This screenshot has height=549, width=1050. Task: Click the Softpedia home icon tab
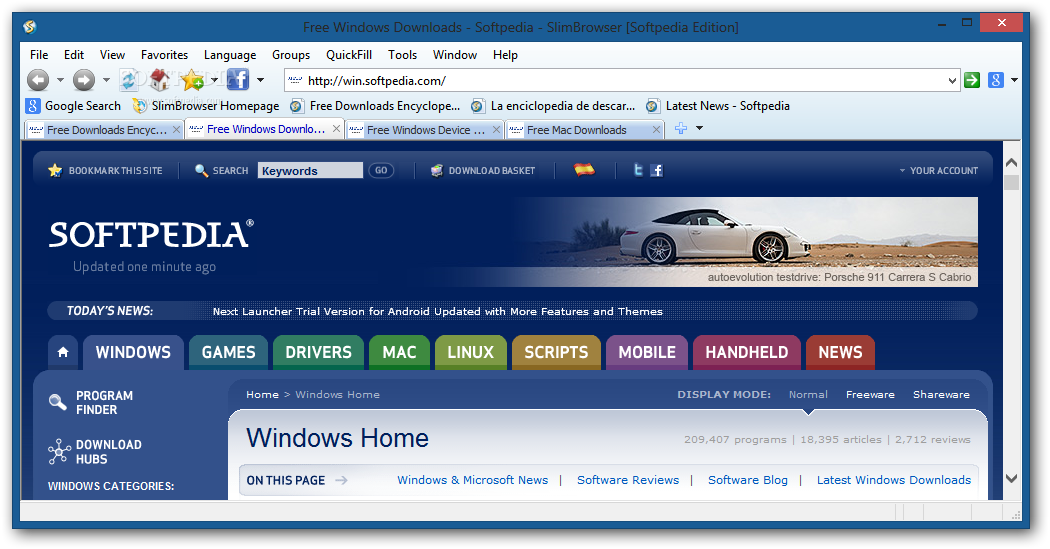[x=63, y=352]
